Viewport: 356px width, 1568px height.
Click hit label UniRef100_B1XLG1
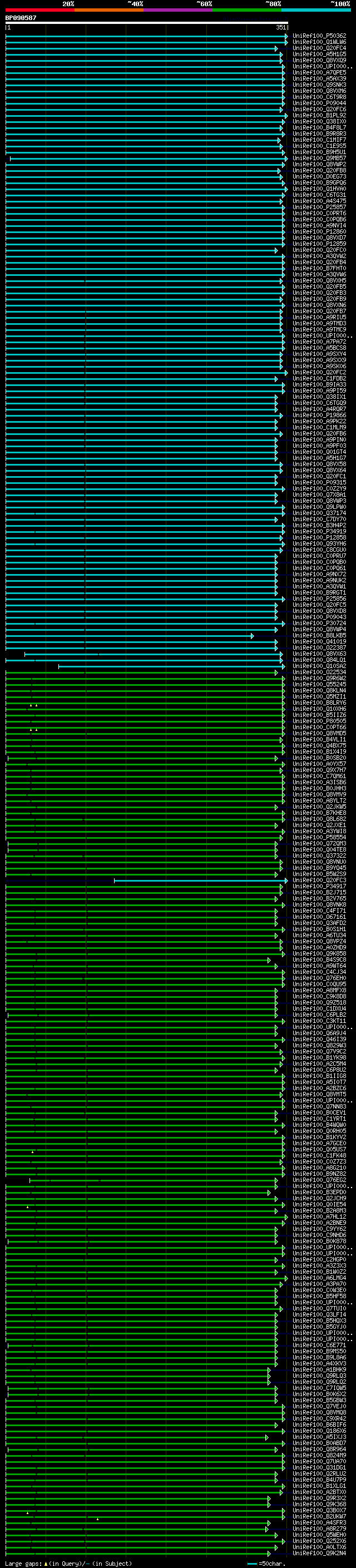319,1486
